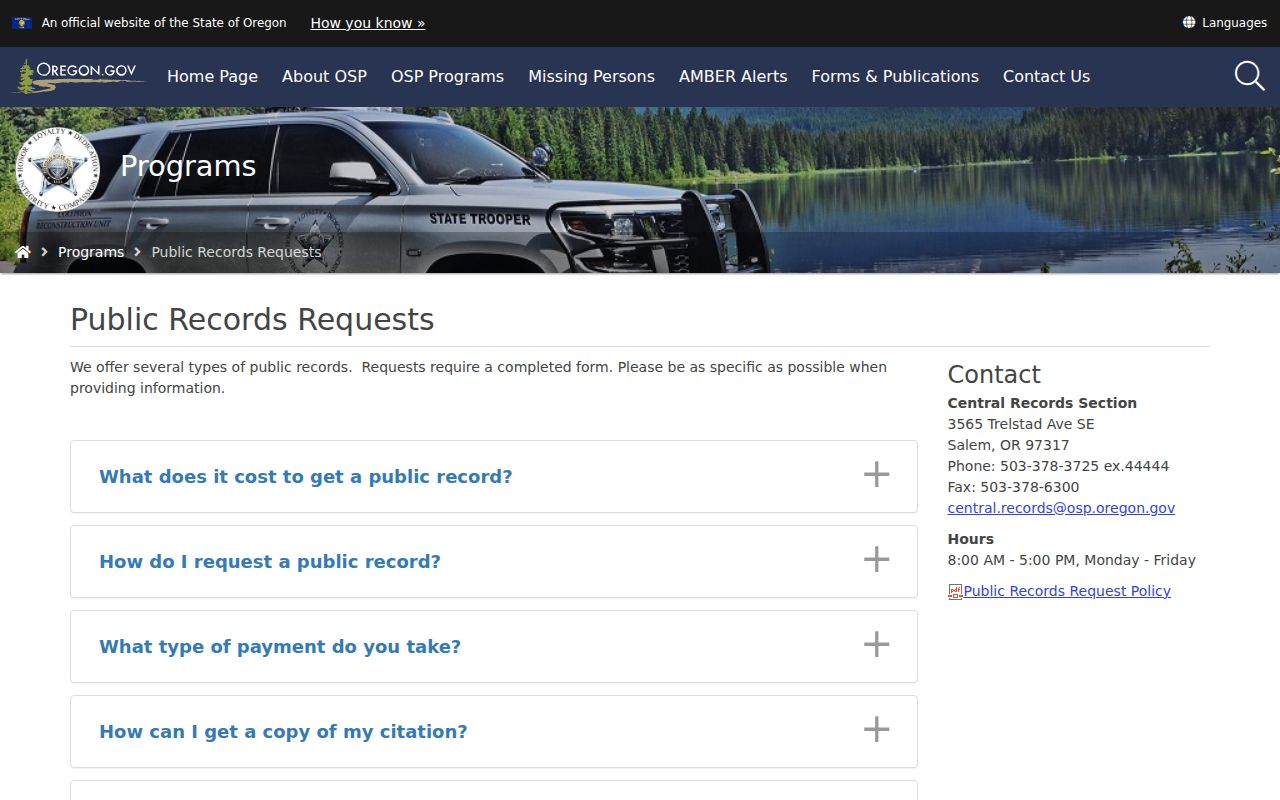Image resolution: width=1280 pixels, height=800 pixels.
Task: Open 'How can I get a copy of my citation?'
Action: point(494,732)
